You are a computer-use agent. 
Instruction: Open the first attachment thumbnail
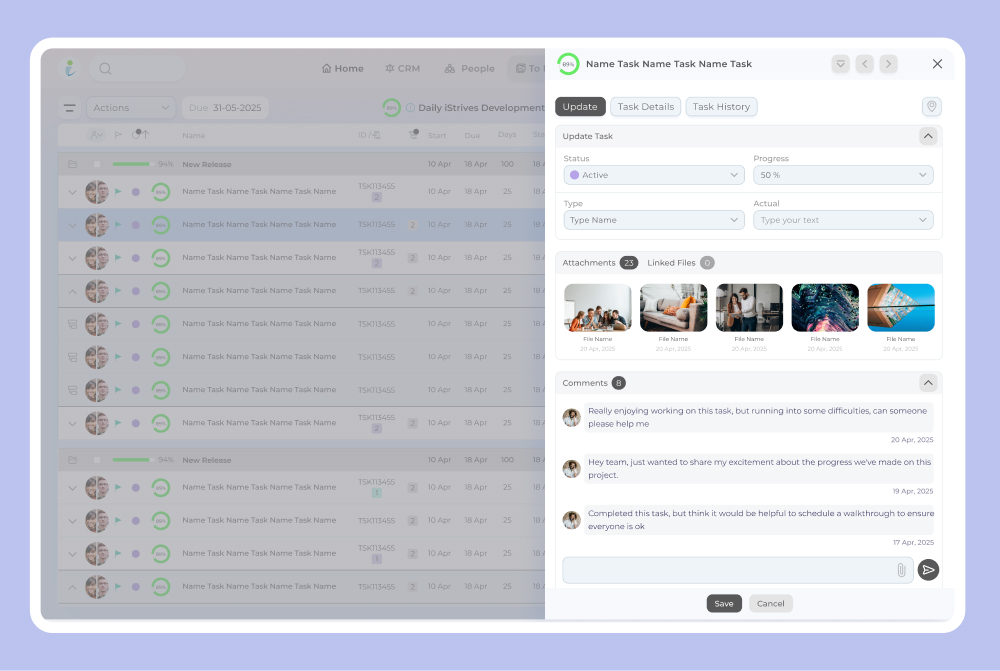597,308
